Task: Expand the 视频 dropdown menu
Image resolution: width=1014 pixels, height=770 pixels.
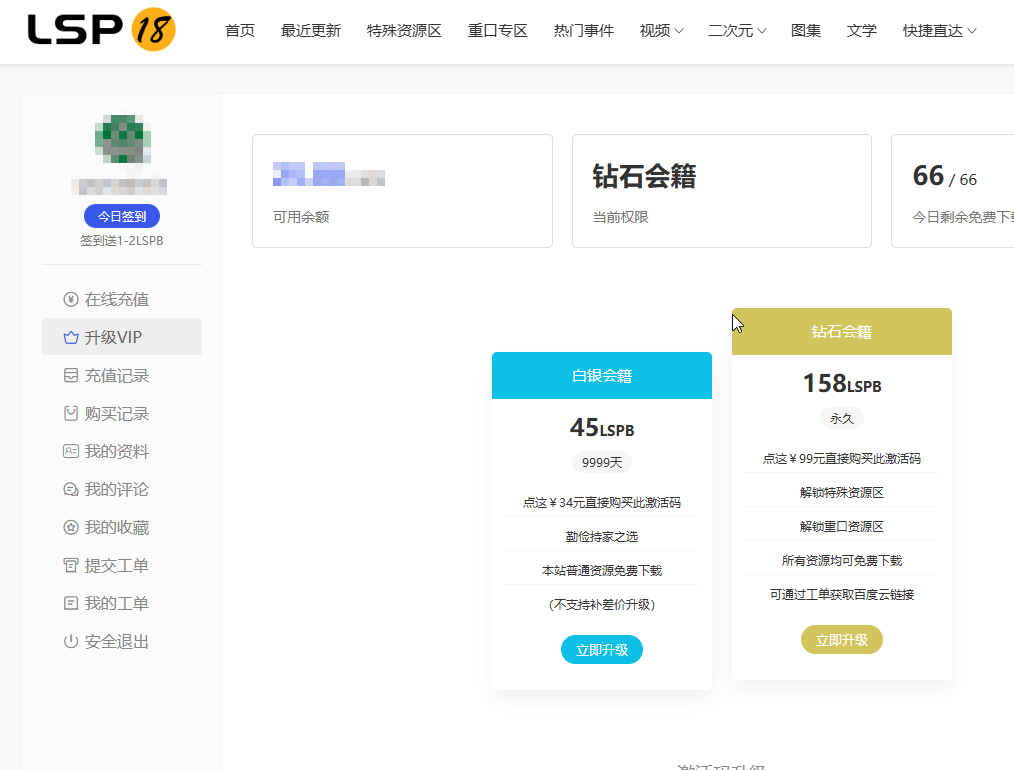Action: click(661, 30)
